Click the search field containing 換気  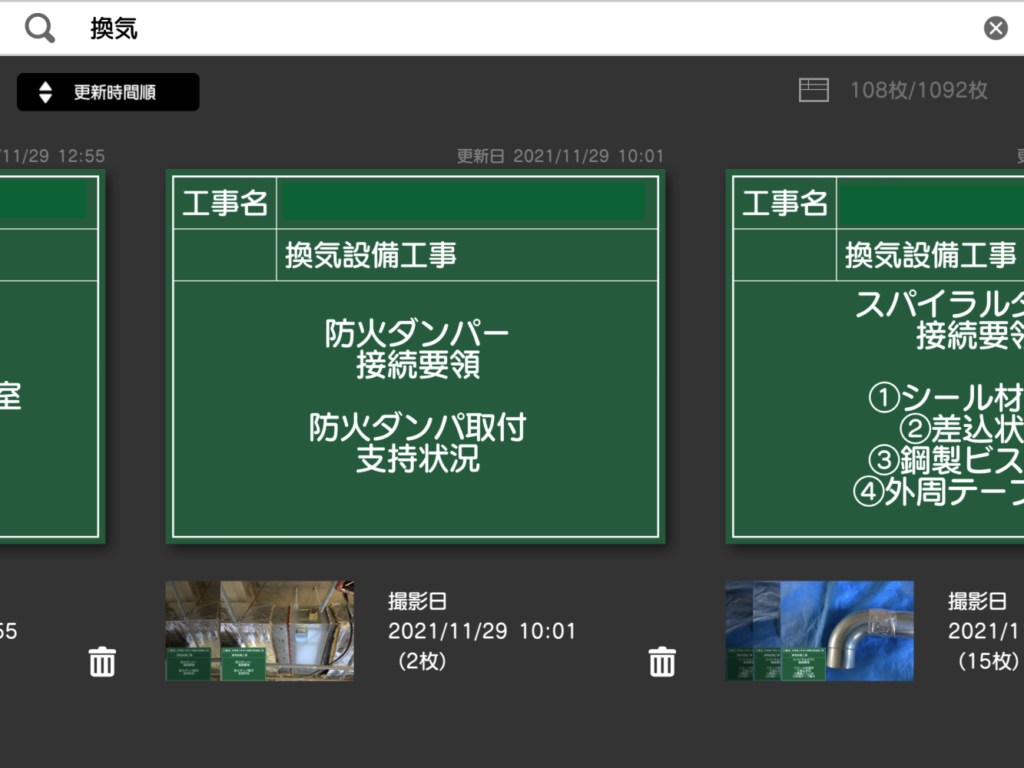[x=512, y=29]
